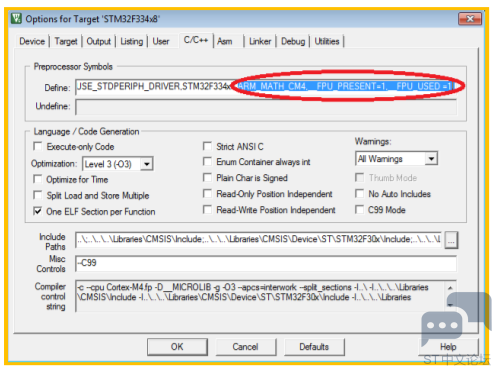Check Plain Char is Signed
The height and width of the screenshot is (375, 500).
coord(207,177)
